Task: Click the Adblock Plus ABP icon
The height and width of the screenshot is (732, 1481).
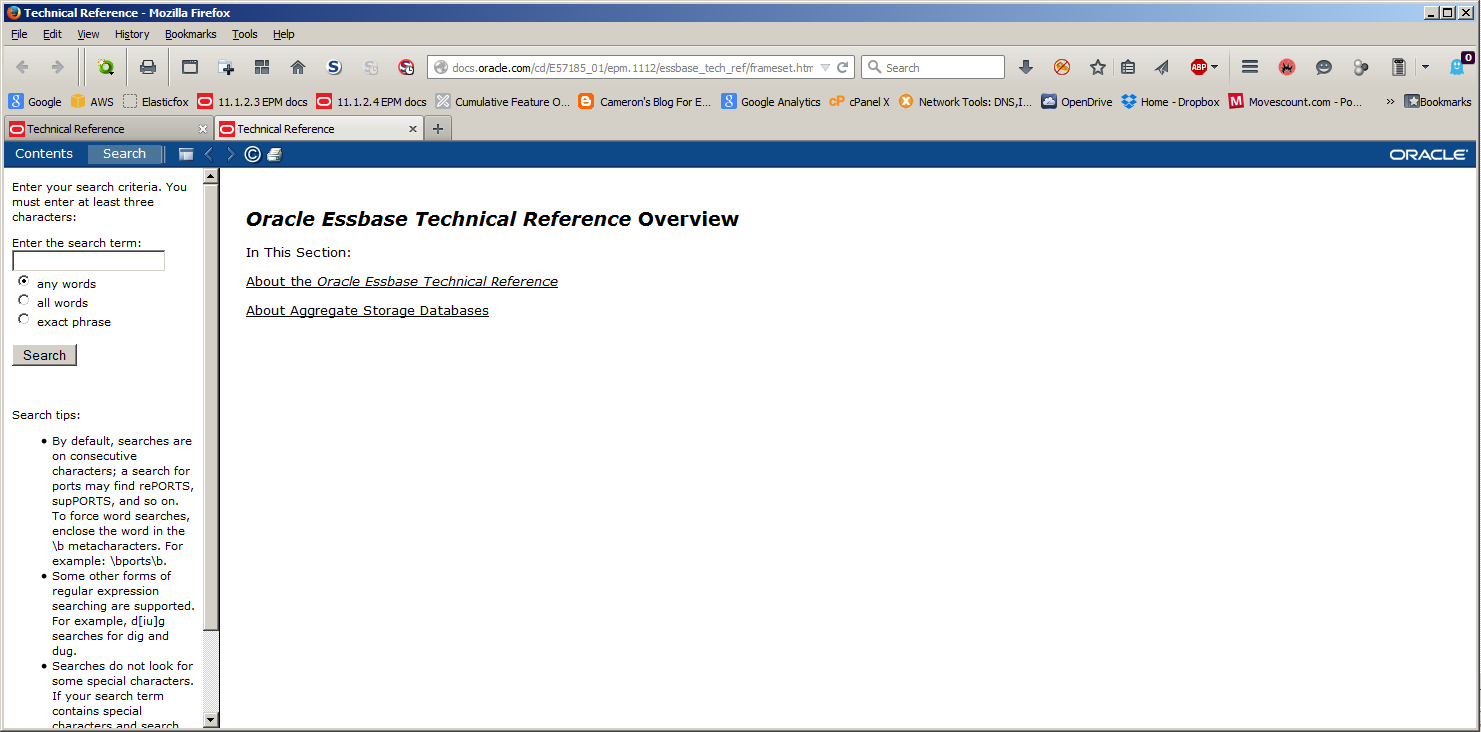Action: 1198,67
